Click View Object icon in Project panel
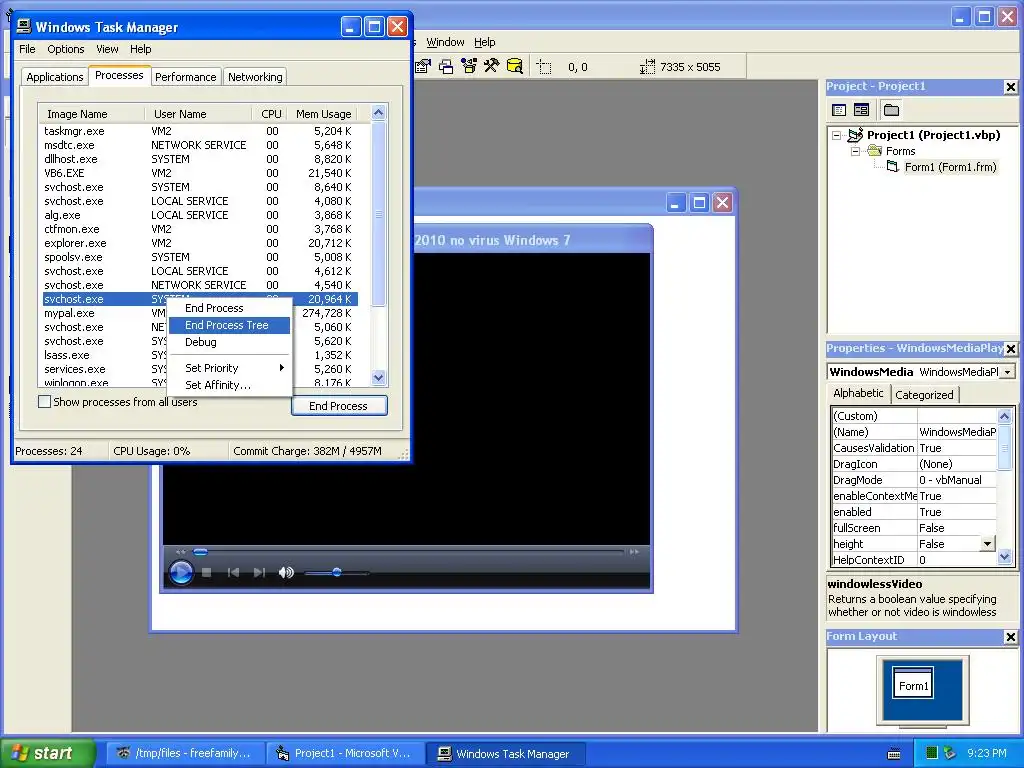 click(x=861, y=110)
